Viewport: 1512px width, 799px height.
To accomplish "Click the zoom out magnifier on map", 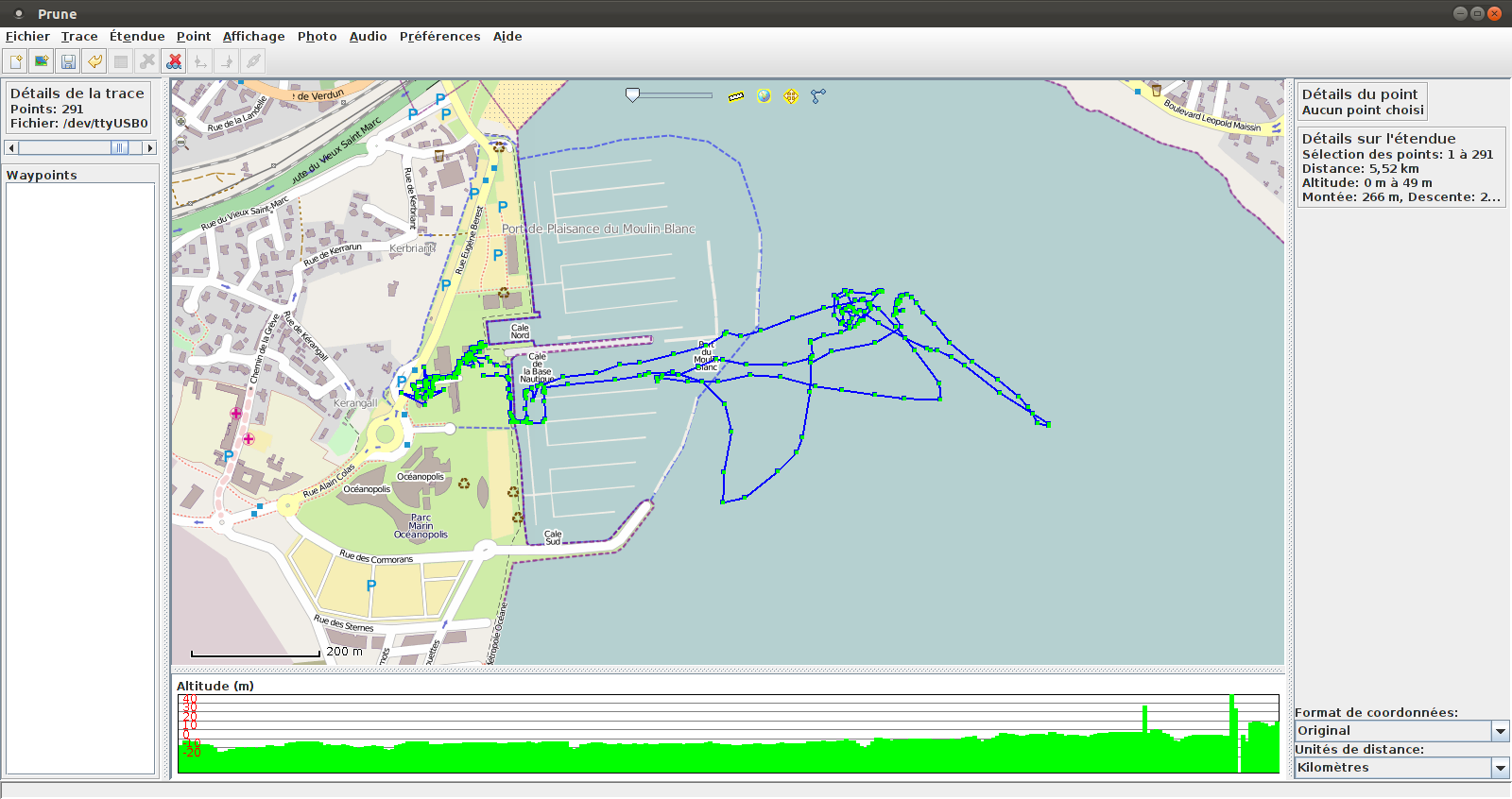I will (181, 144).
